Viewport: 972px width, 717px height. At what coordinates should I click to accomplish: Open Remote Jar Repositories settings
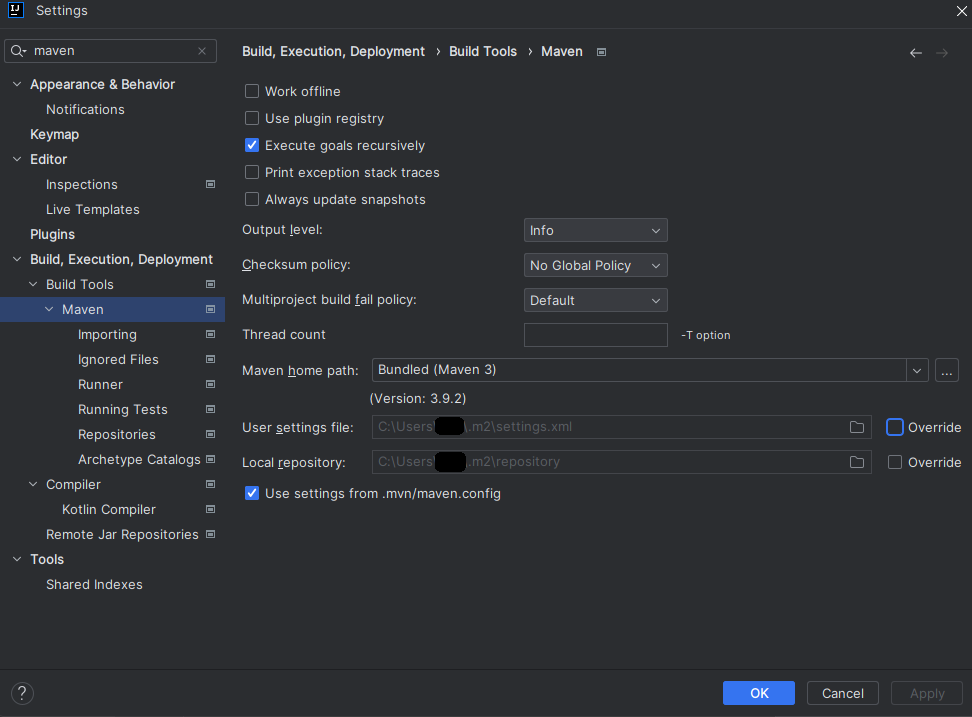pyautogui.click(x=122, y=534)
